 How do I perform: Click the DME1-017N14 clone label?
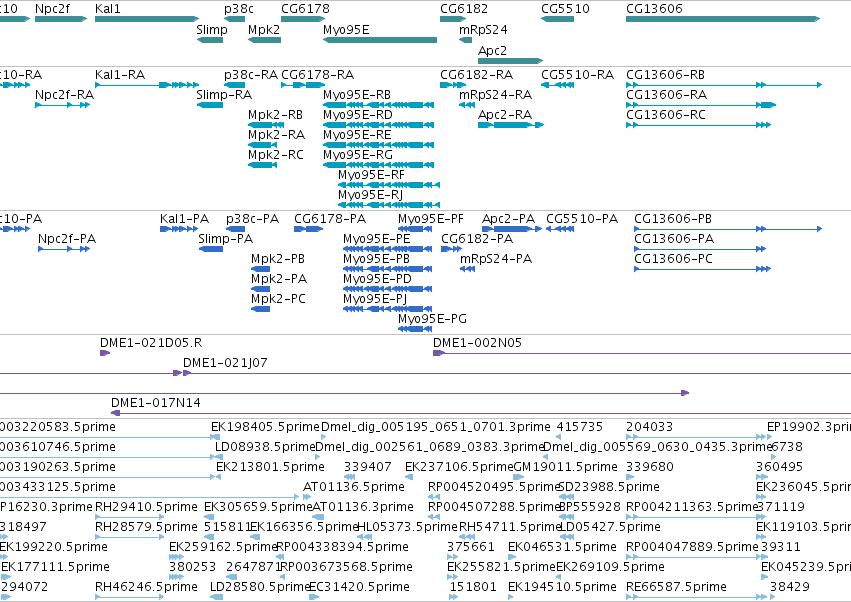(x=156, y=403)
